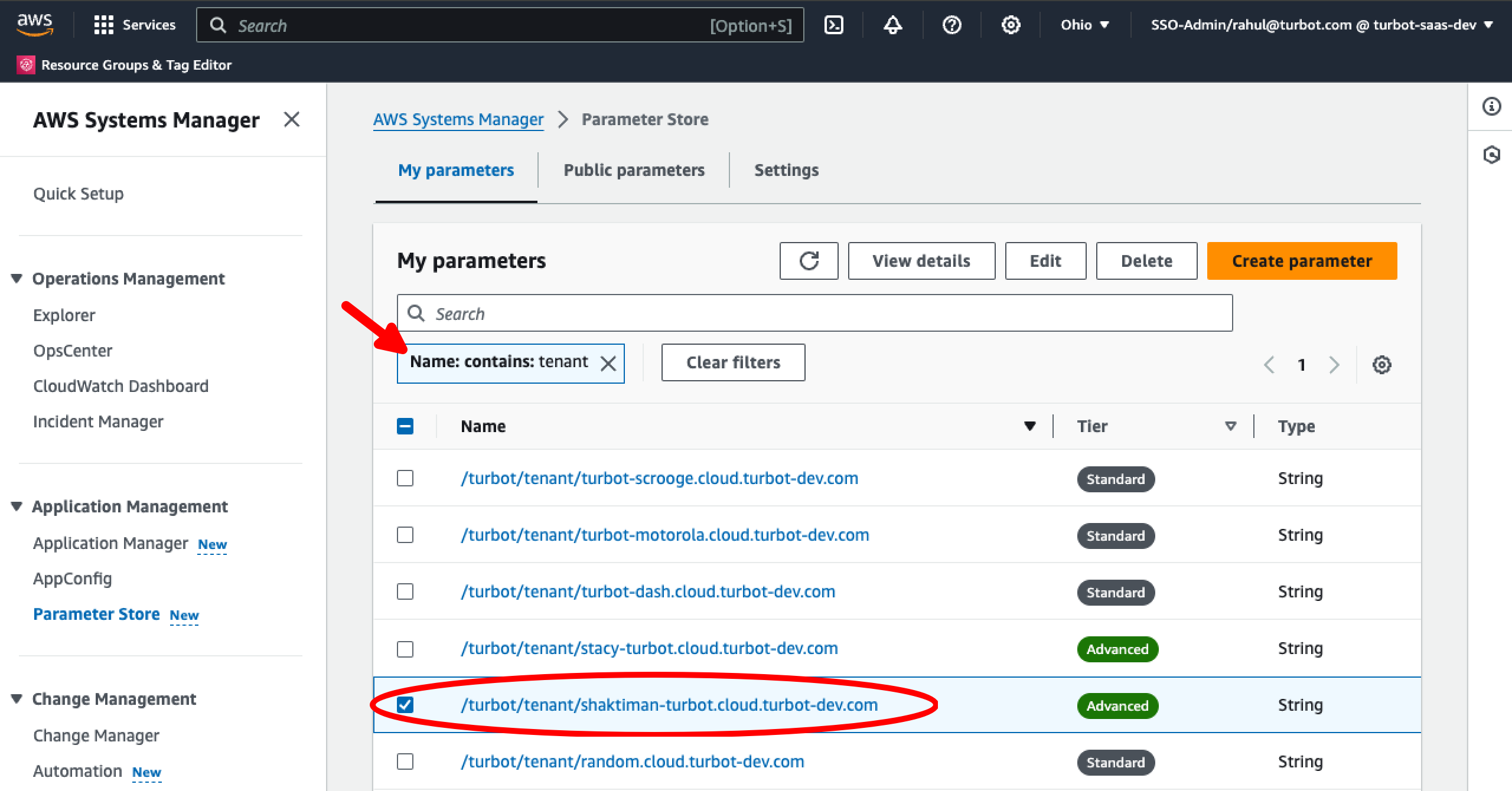Switch to the Public parameters tab
The image size is (1512, 791).
[x=634, y=170]
